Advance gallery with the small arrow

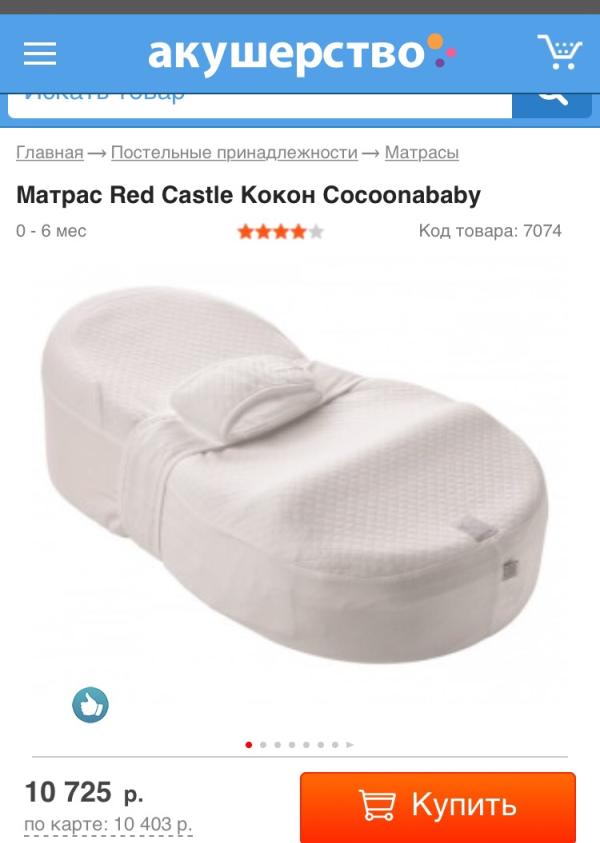(x=350, y=745)
